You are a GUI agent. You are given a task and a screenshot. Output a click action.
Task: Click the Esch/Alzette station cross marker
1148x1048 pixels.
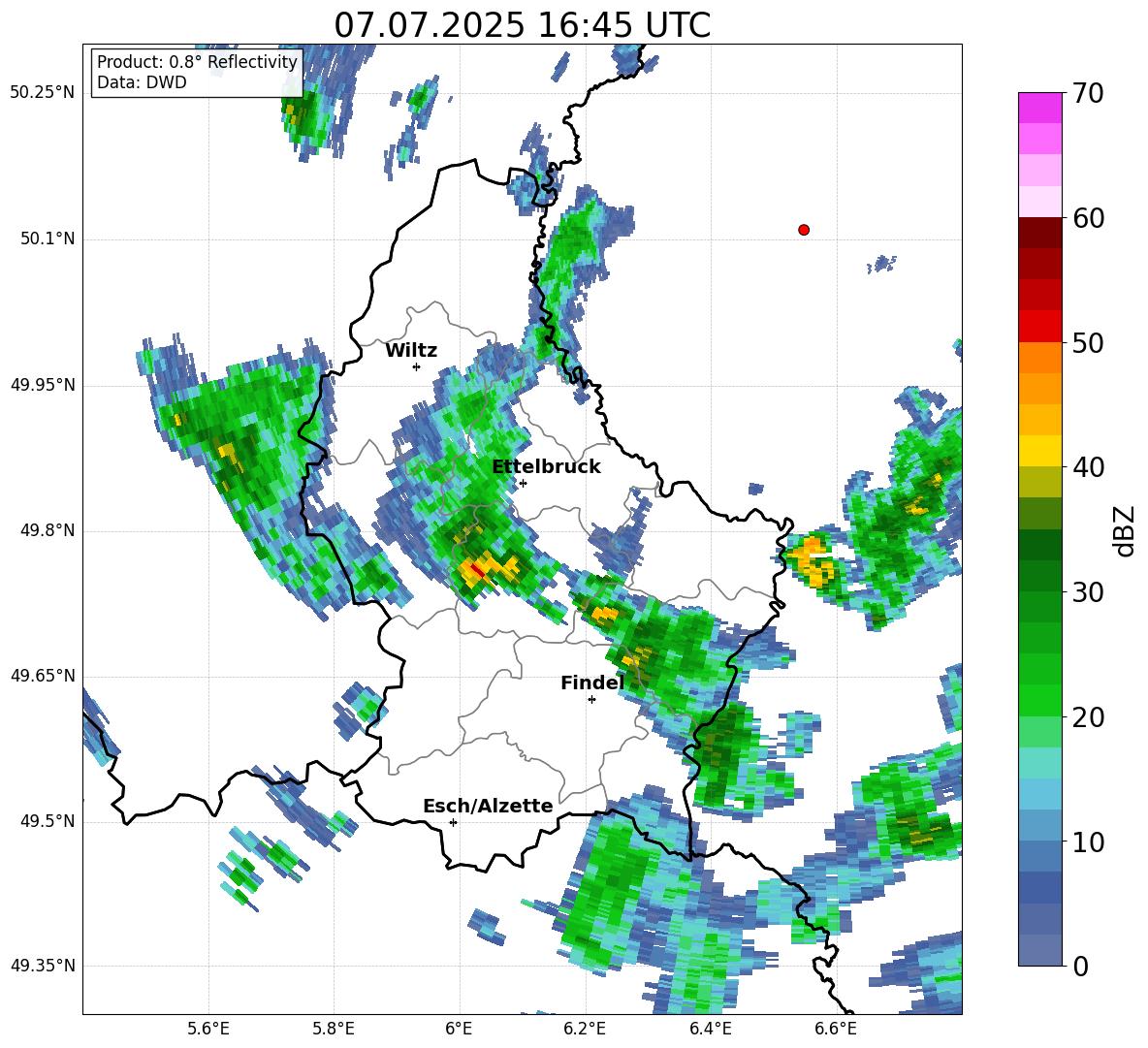453,822
